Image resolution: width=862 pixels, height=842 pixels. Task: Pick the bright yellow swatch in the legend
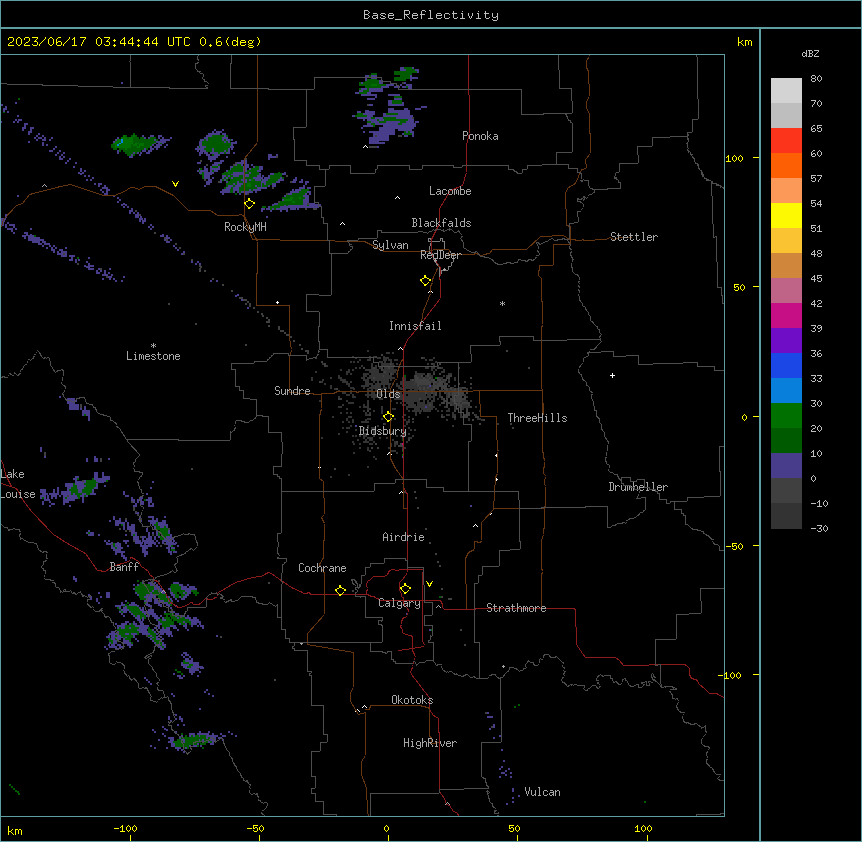786,216
